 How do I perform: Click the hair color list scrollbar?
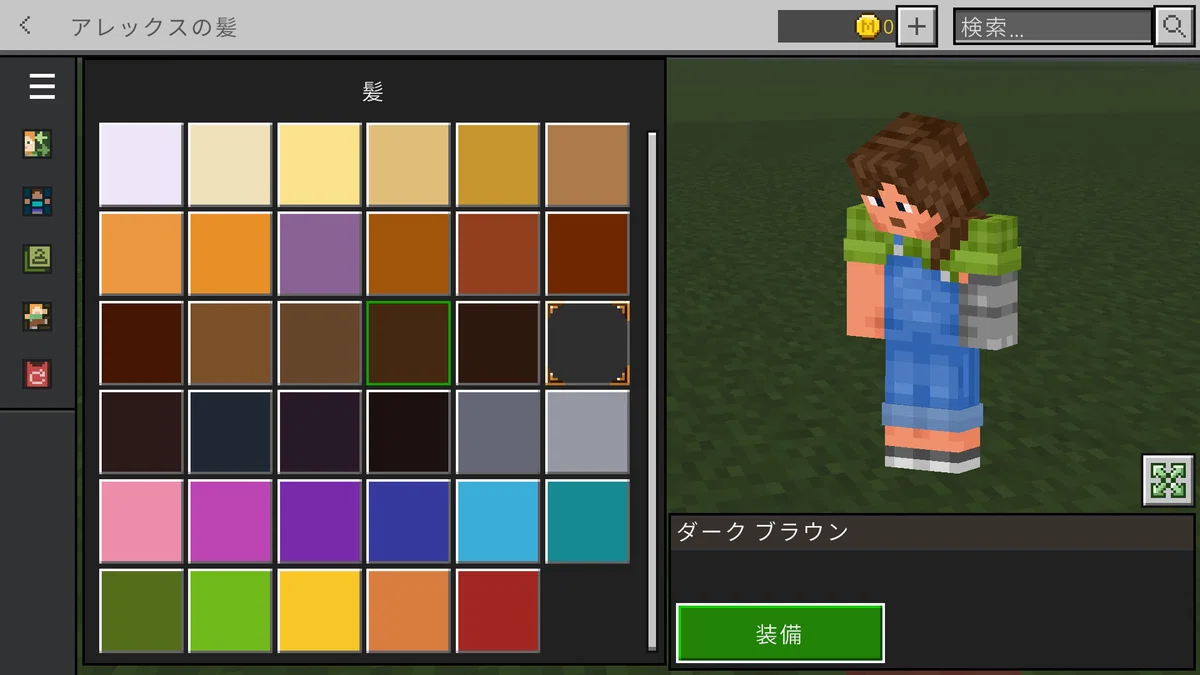[x=652, y=390]
